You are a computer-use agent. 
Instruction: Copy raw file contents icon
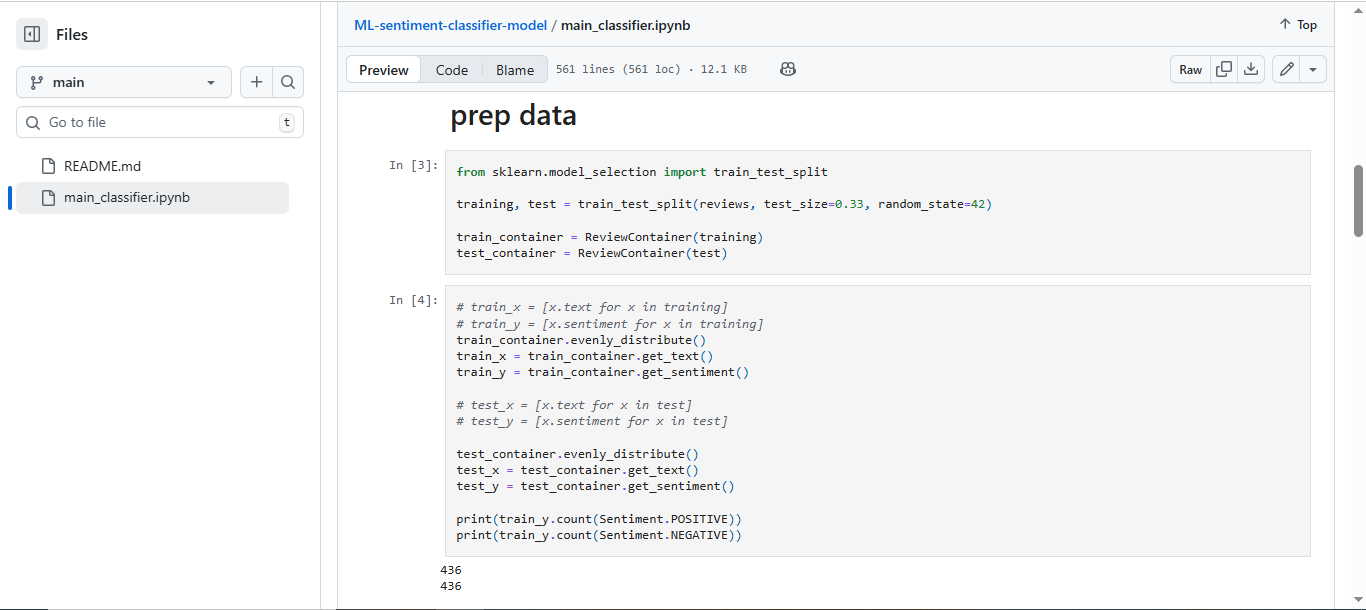[x=1223, y=69]
